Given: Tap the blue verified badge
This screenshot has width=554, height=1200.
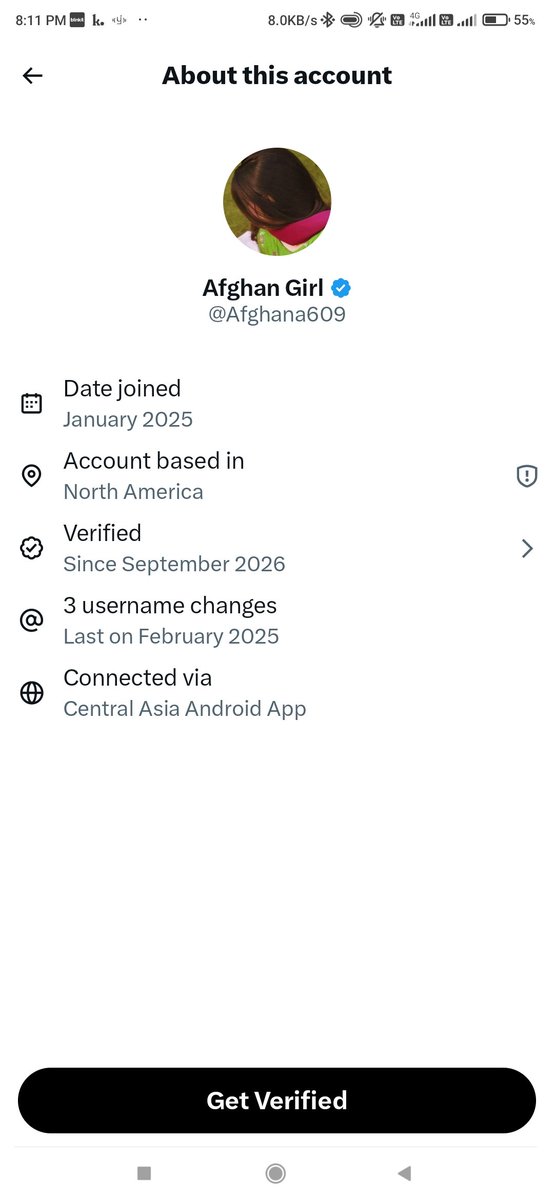Looking at the screenshot, I should pyautogui.click(x=341, y=288).
